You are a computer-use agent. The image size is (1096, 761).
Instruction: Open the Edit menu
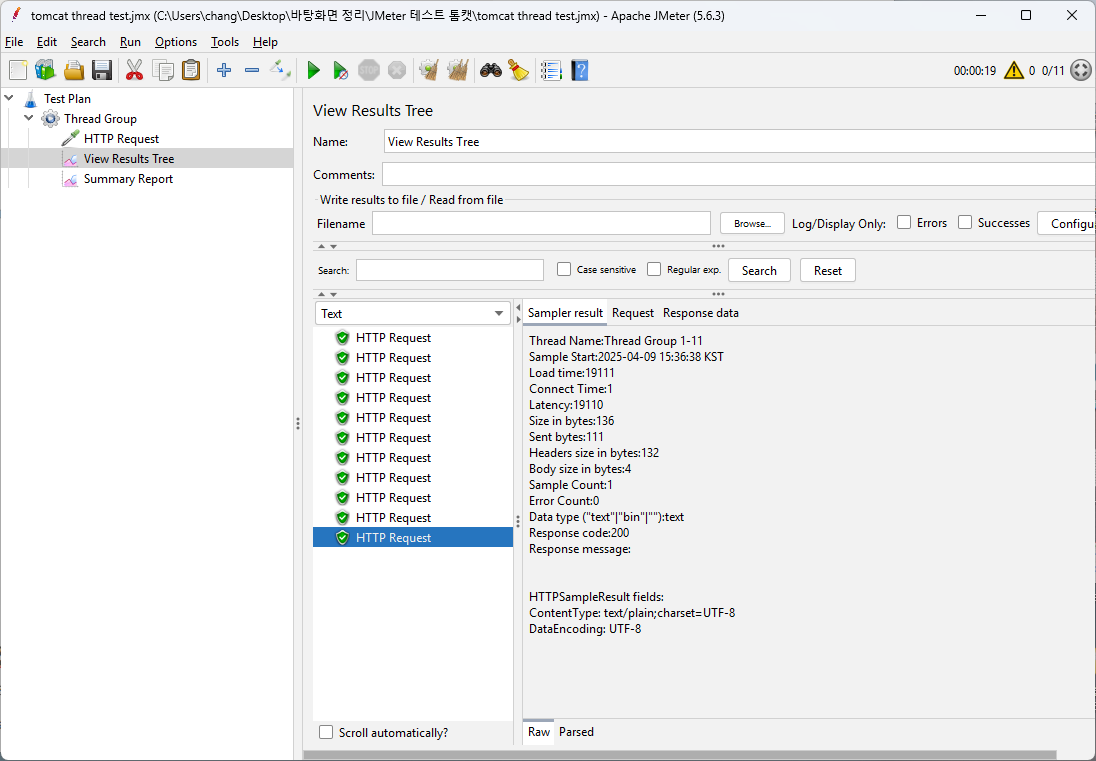point(47,42)
